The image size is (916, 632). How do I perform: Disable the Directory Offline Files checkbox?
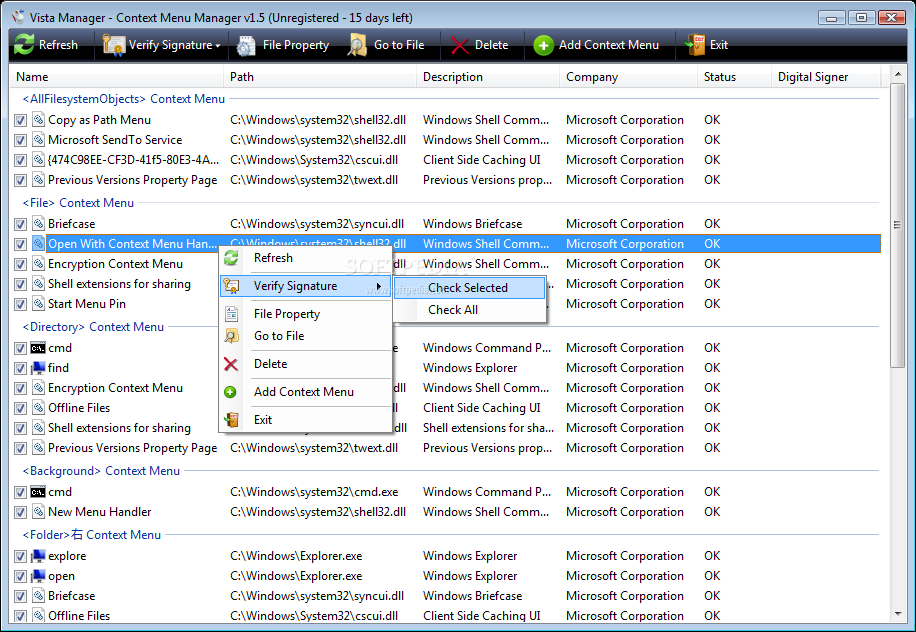(x=20, y=408)
